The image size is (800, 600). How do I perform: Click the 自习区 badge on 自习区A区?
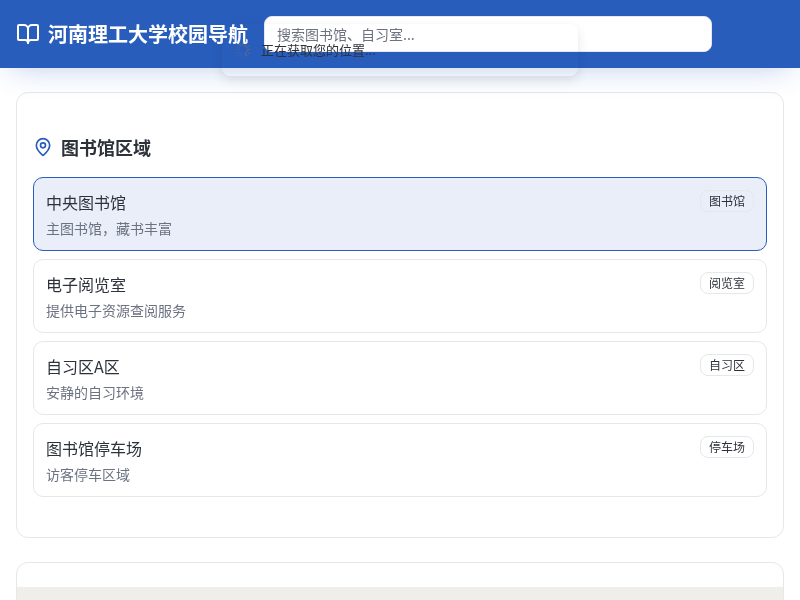[727, 365]
